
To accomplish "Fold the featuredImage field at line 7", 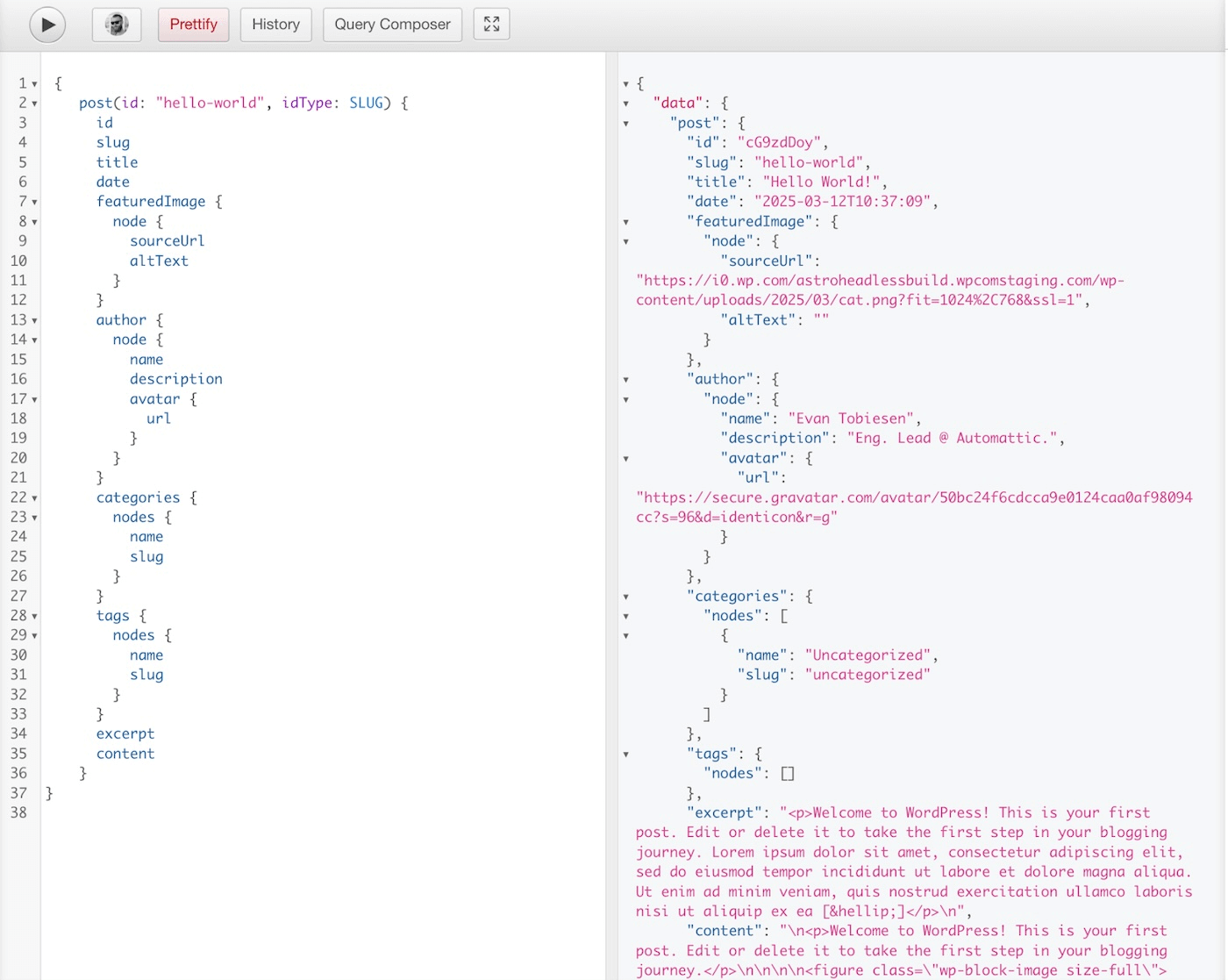I will pos(34,202).
